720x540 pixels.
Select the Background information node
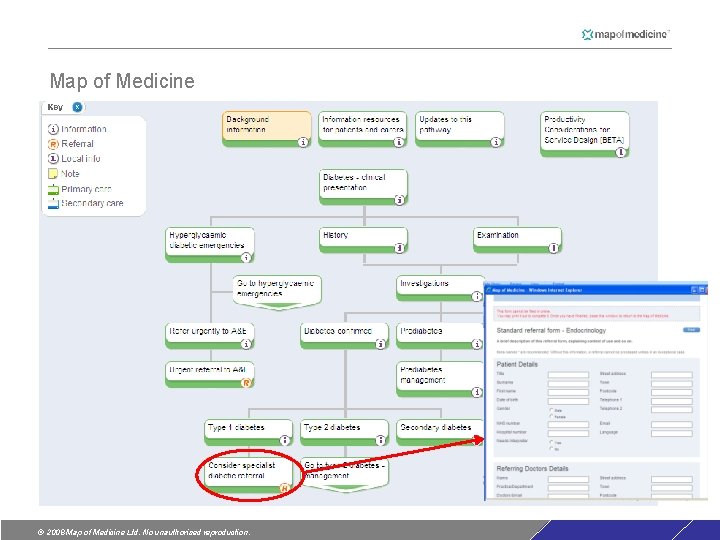[266, 129]
